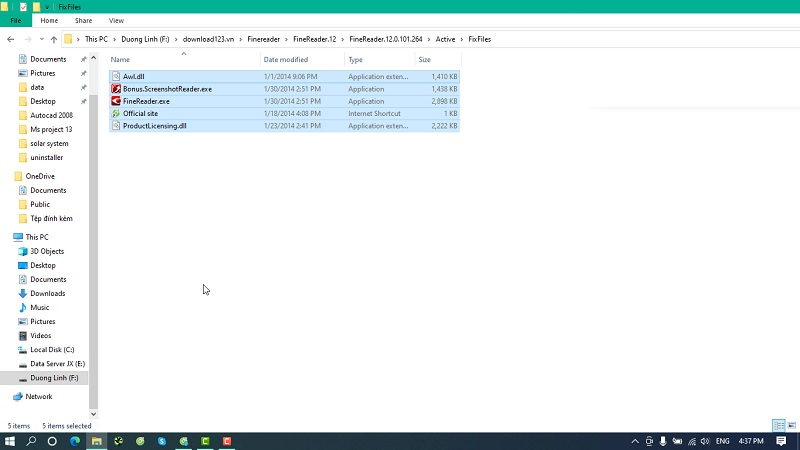The width and height of the screenshot is (800, 450).
Task: Launch Microsoft Edge from taskbar
Action: click(x=75, y=441)
